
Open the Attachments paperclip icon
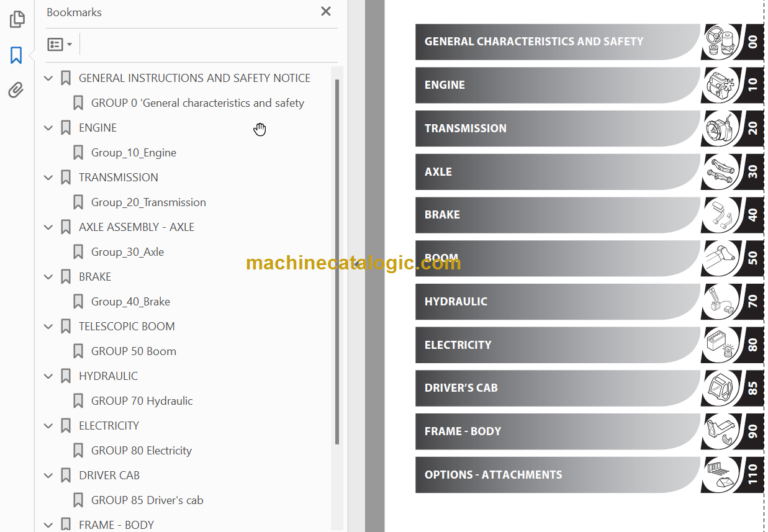(16, 90)
